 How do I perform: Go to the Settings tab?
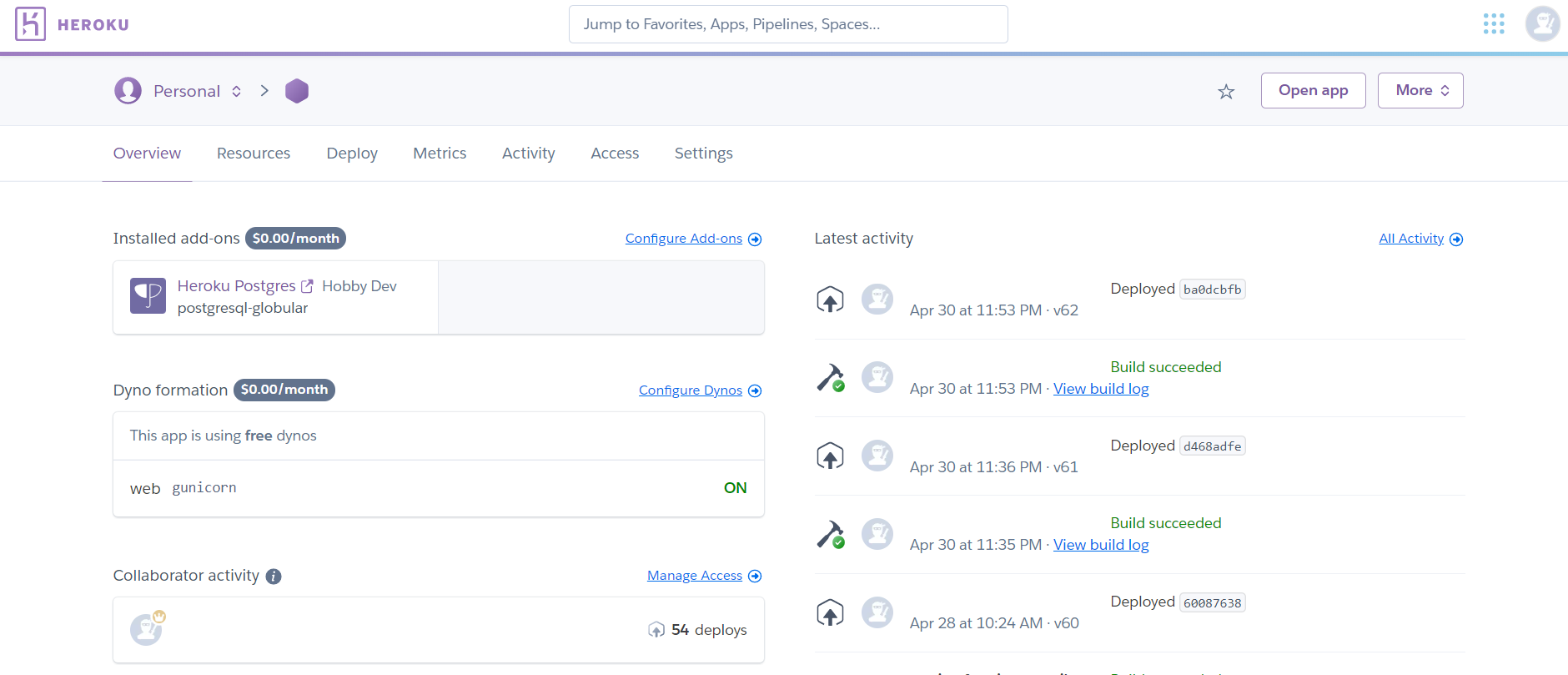click(704, 154)
